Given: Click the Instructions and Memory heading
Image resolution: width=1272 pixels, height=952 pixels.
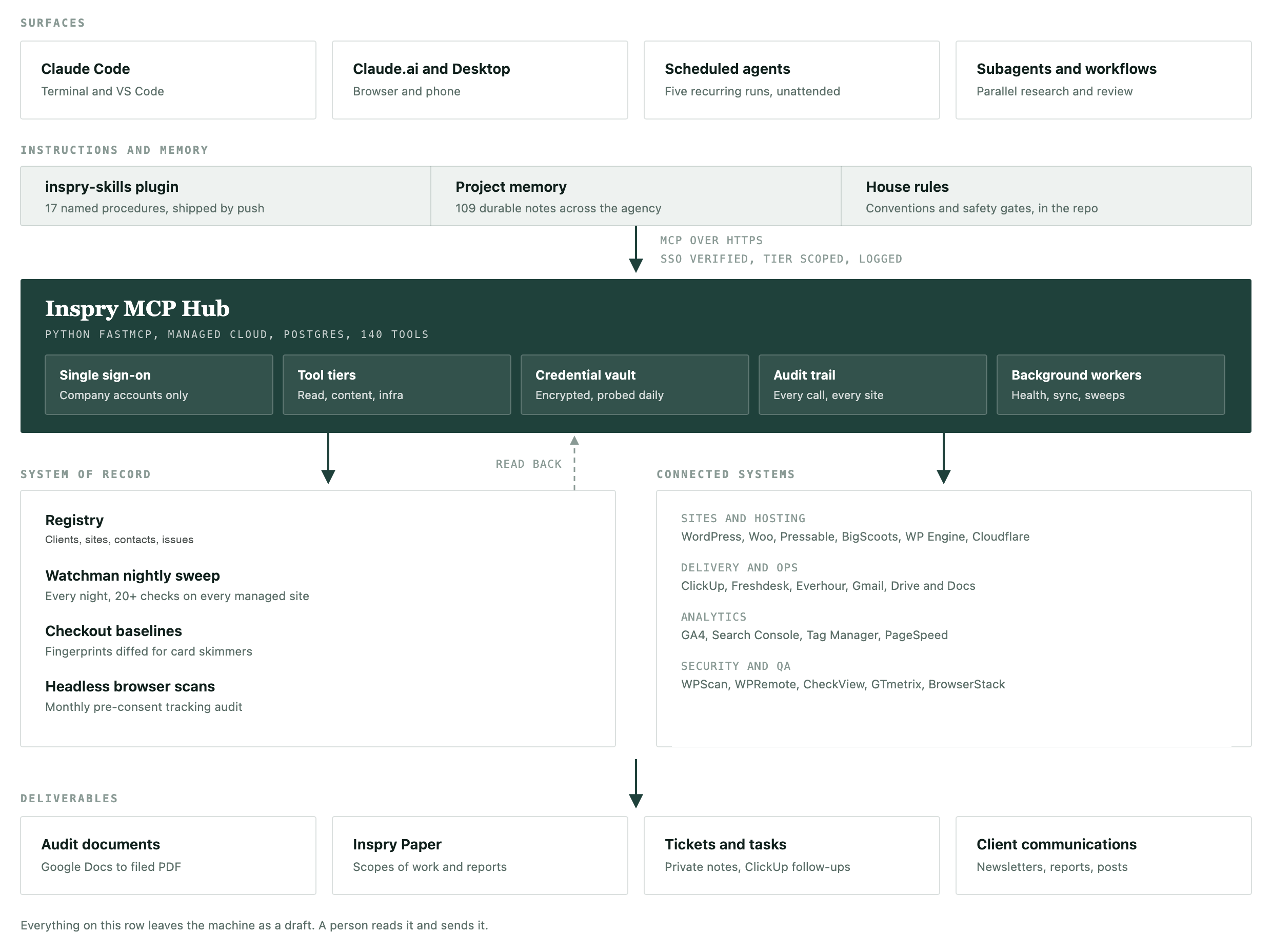Looking at the screenshot, I should tap(114, 150).
